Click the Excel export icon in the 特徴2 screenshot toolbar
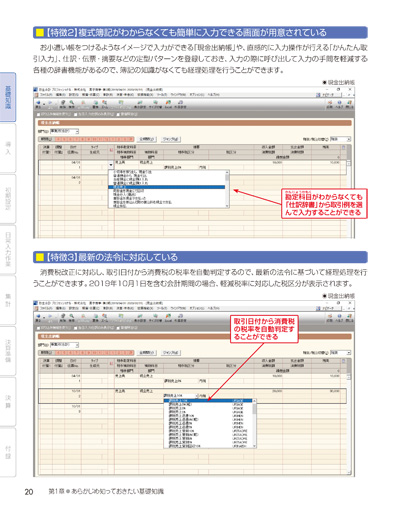This screenshot has width=400, height=510. 168,104
